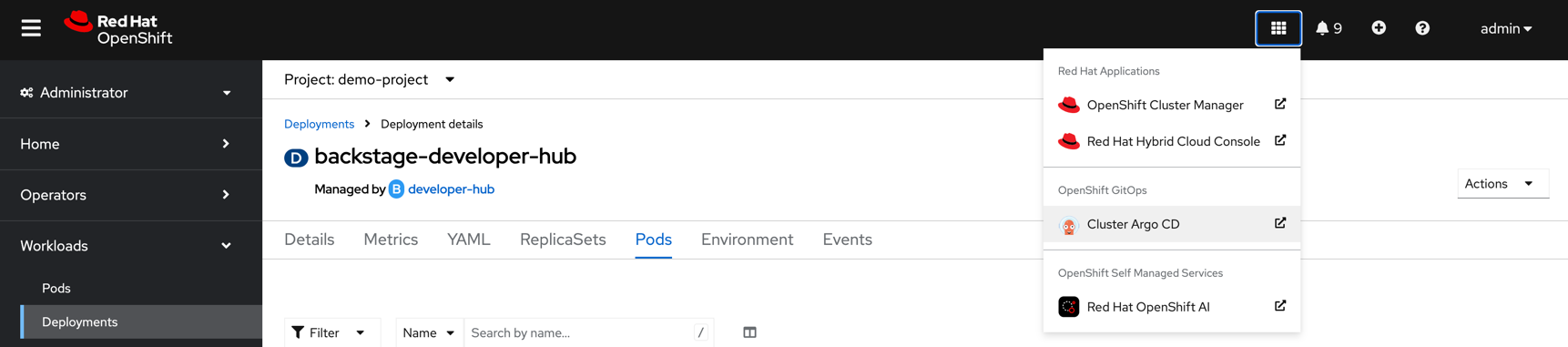This screenshot has height=347, width=1568.
Task: Click the Red Hat OpenShift AI icon
Action: [x=1069, y=307]
